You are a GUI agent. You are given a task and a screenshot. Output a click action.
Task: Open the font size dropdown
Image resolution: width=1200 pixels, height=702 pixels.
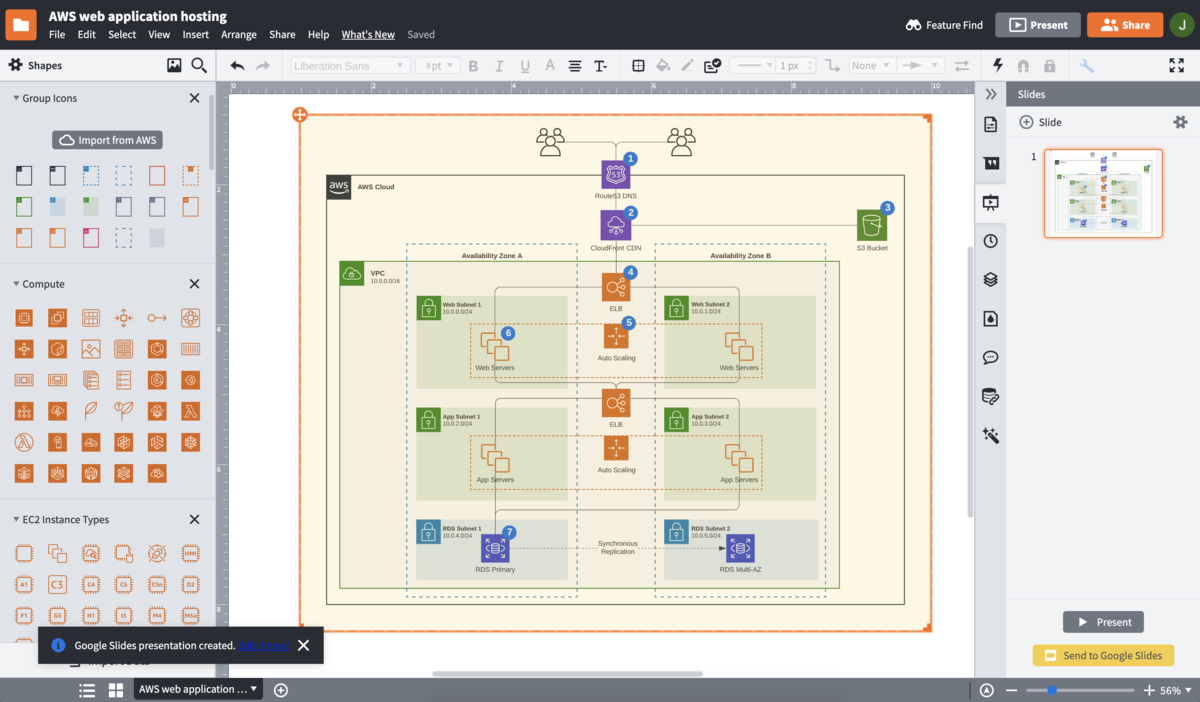(x=437, y=66)
